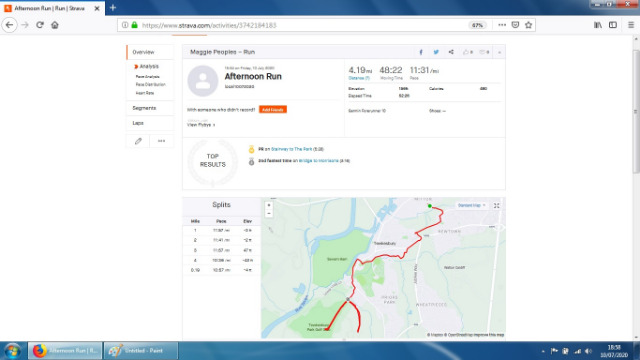Open Firefox library icon
Screen dimensions: 640x360
(x=598, y=25)
